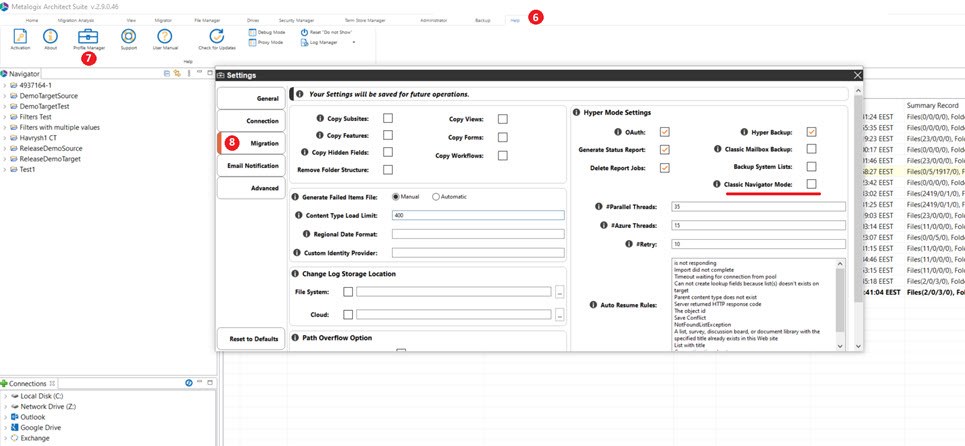Check Remove Folder Structure
Viewport: 965px width, 446px height.
coord(388,170)
